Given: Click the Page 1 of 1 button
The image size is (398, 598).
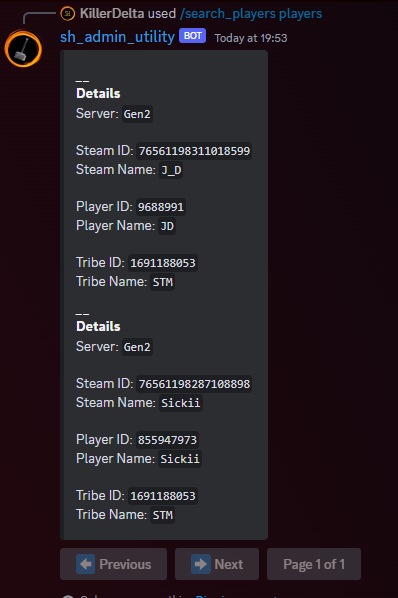Looking at the screenshot, I should 314,564.
